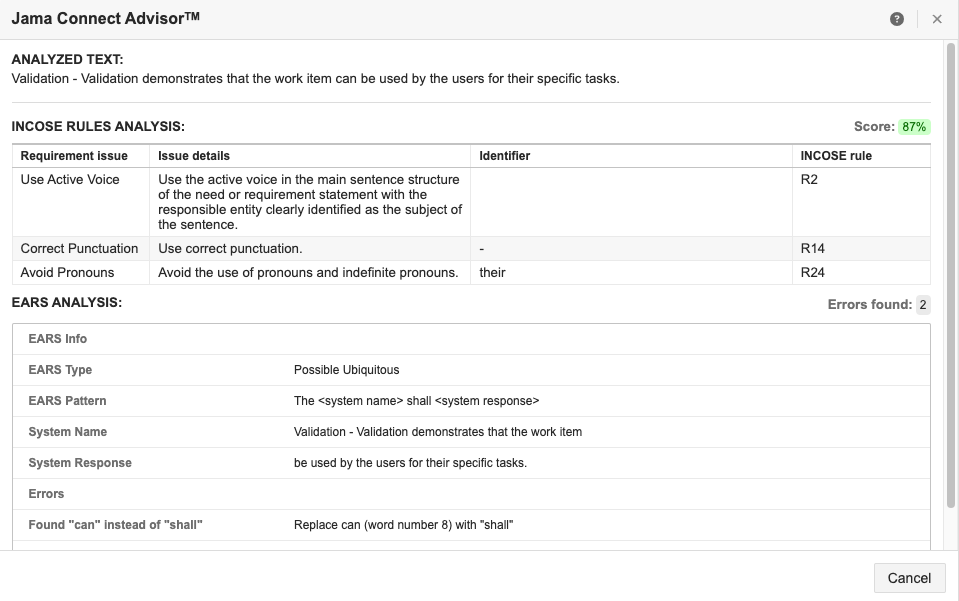Click the R14 rule cell

(812, 248)
